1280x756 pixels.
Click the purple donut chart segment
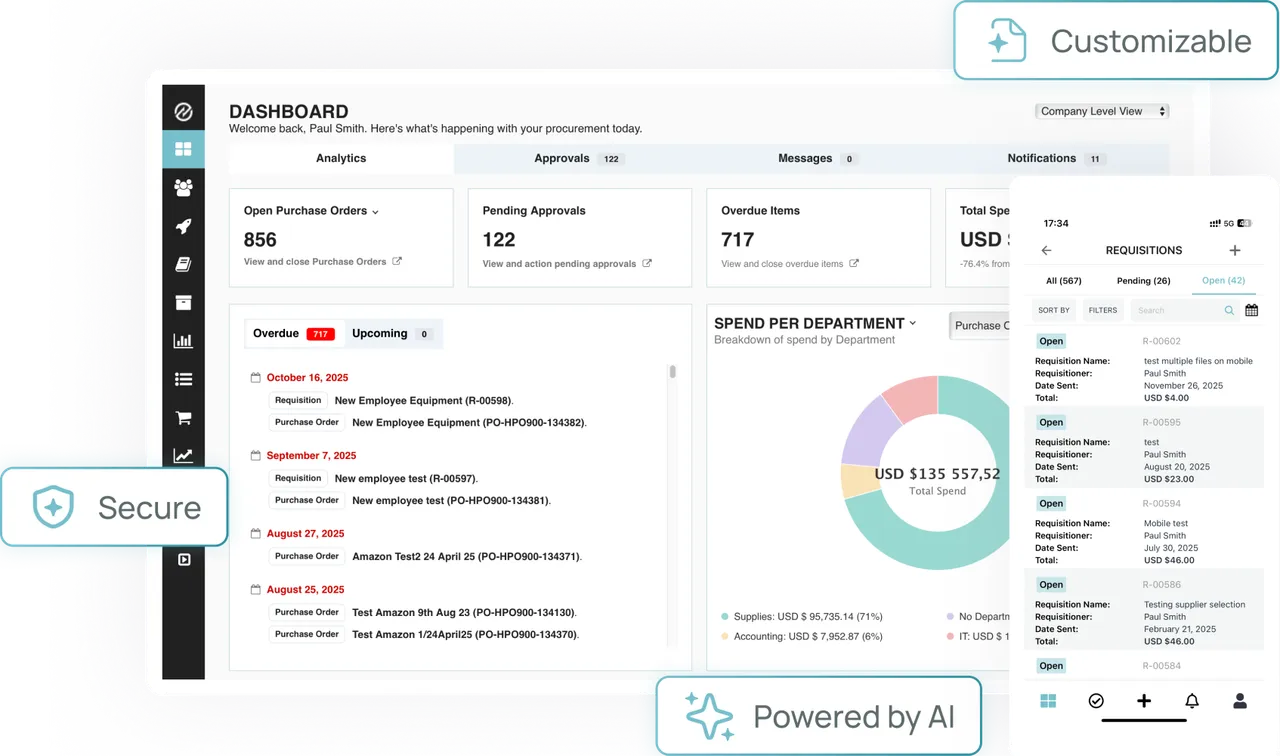pyautogui.click(x=871, y=432)
